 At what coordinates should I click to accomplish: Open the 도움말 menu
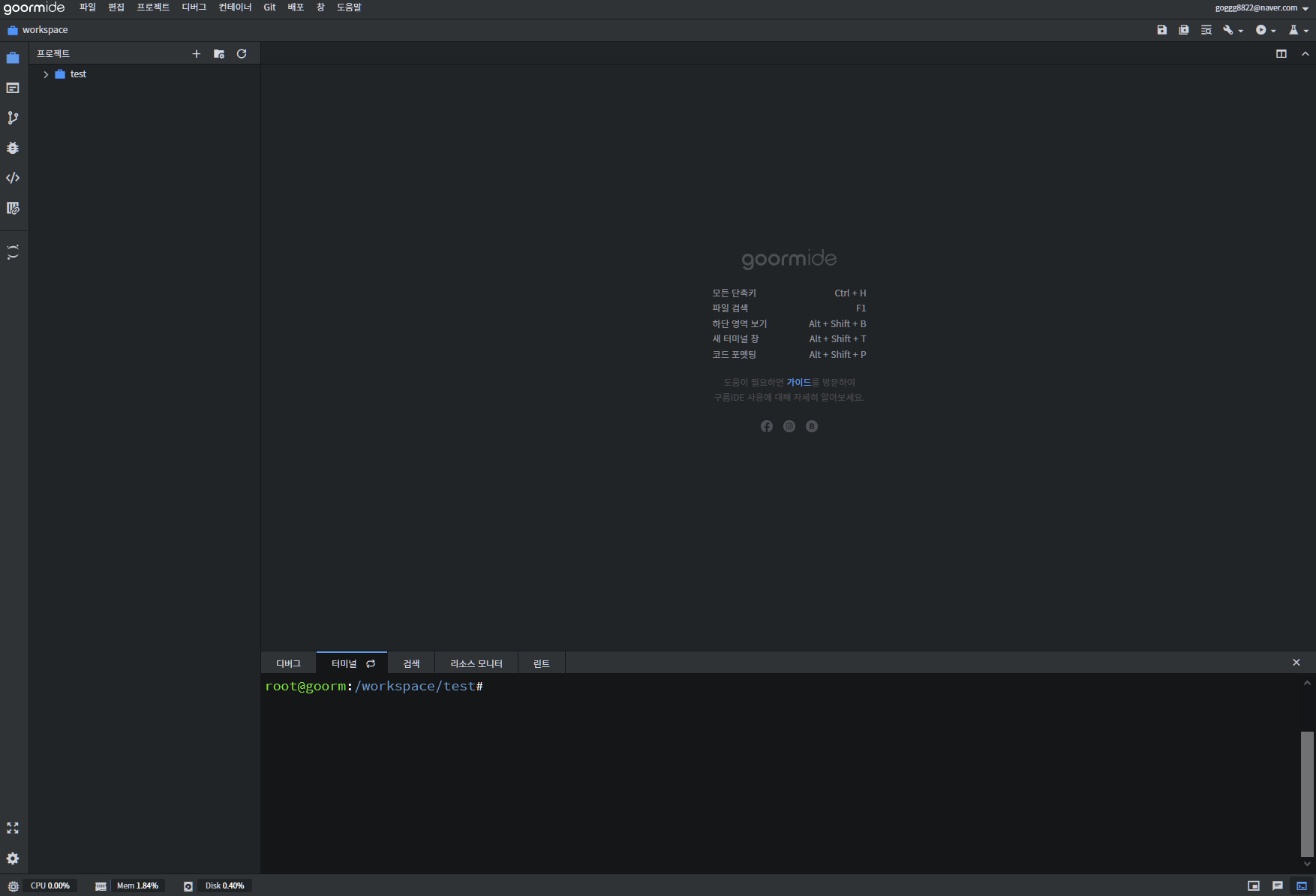tap(349, 8)
